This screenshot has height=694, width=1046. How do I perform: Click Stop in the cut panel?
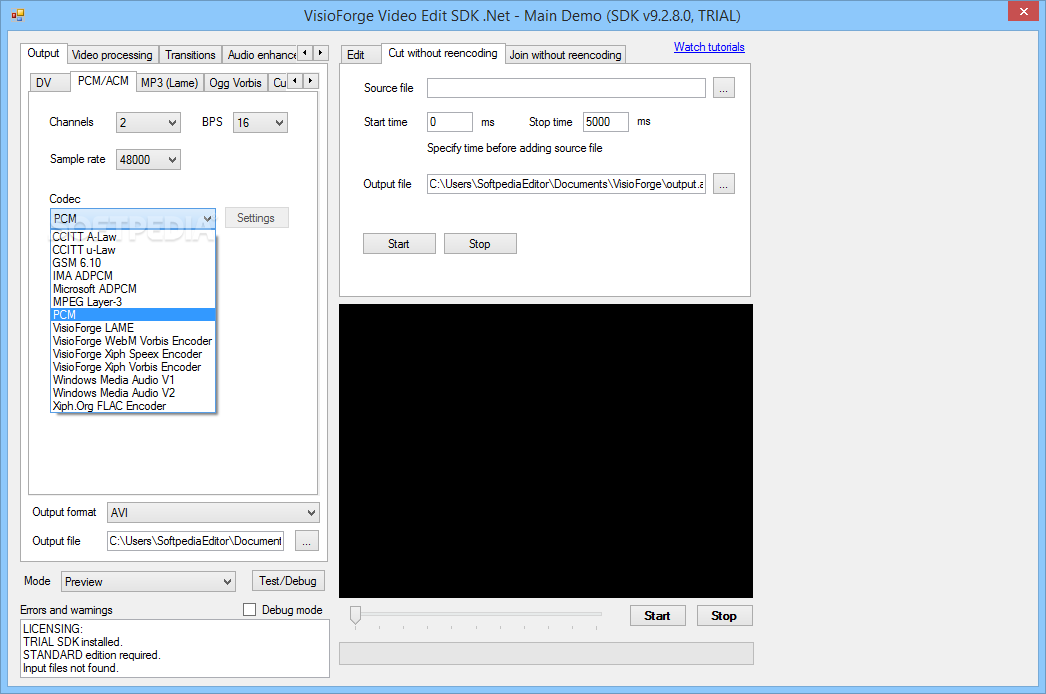(480, 244)
